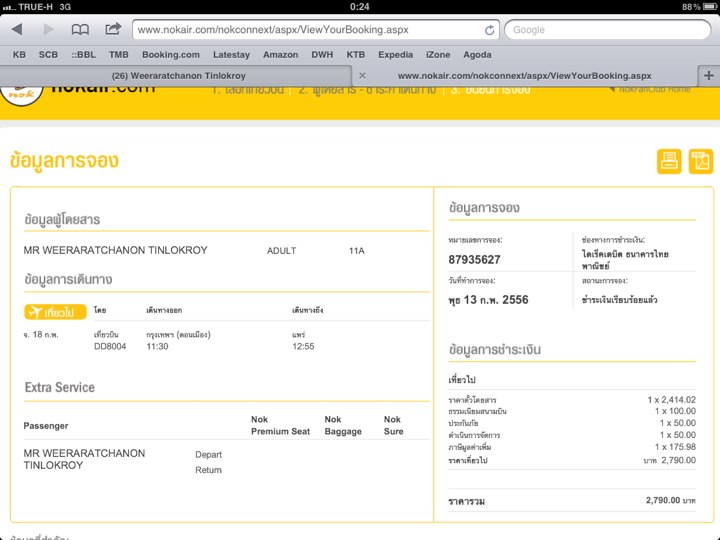Click flight number DD8004
Viewport: 720px width, 540px height.
click(x=110, y=346)
